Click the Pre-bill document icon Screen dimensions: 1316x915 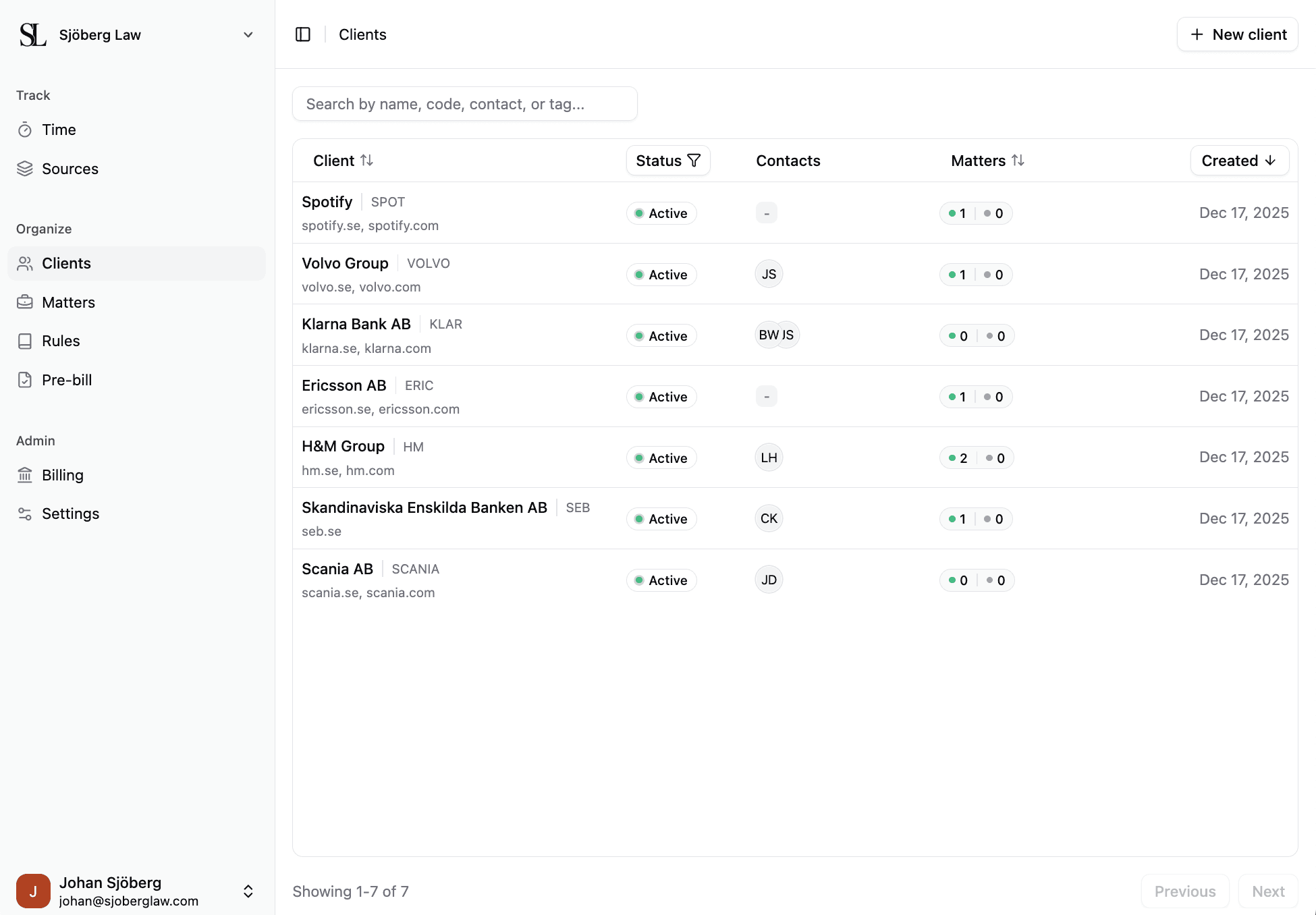(25, 380)
